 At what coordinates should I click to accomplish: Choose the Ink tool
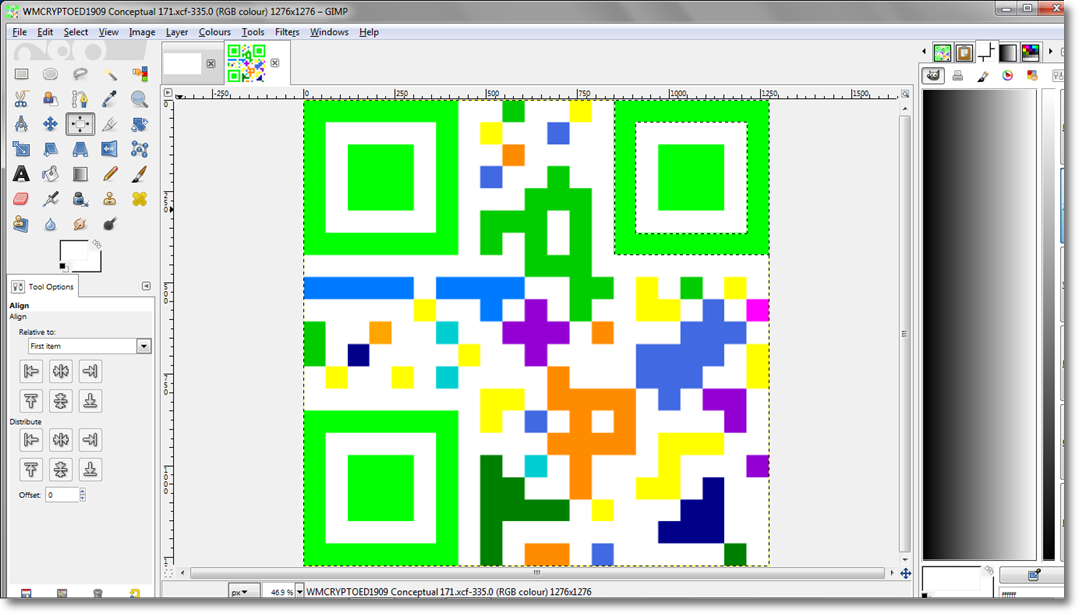point(80,199)
